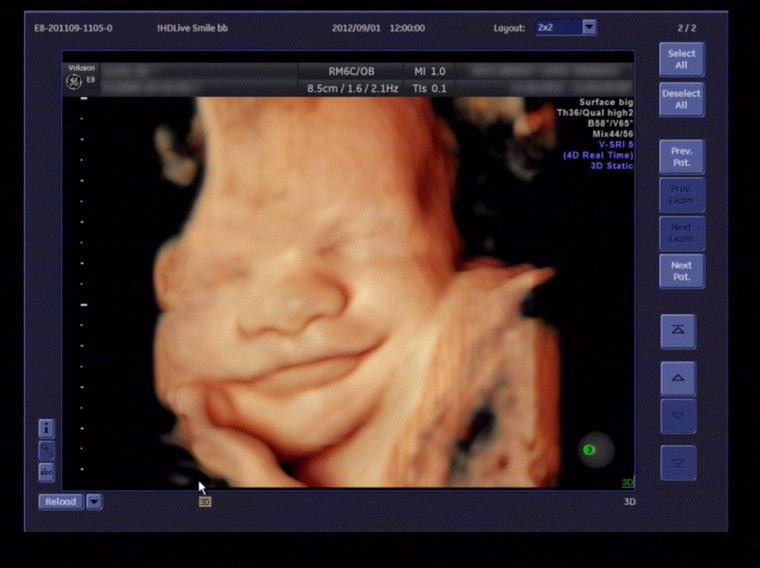Jump to last page with bottom arrow
Image resolution: width=760 pixels, height=568 pixels.
pyautogui.click(x=678, y=462)
